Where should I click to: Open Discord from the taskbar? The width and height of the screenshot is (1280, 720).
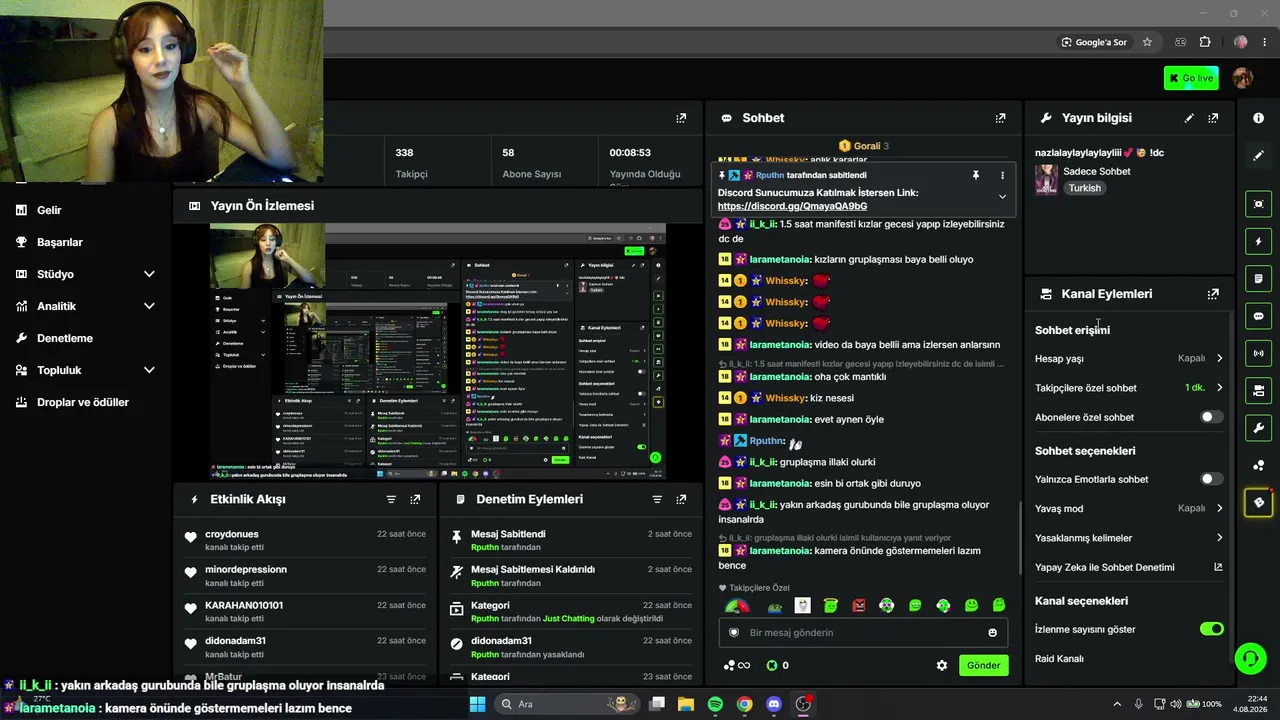[x=773, y=704]
